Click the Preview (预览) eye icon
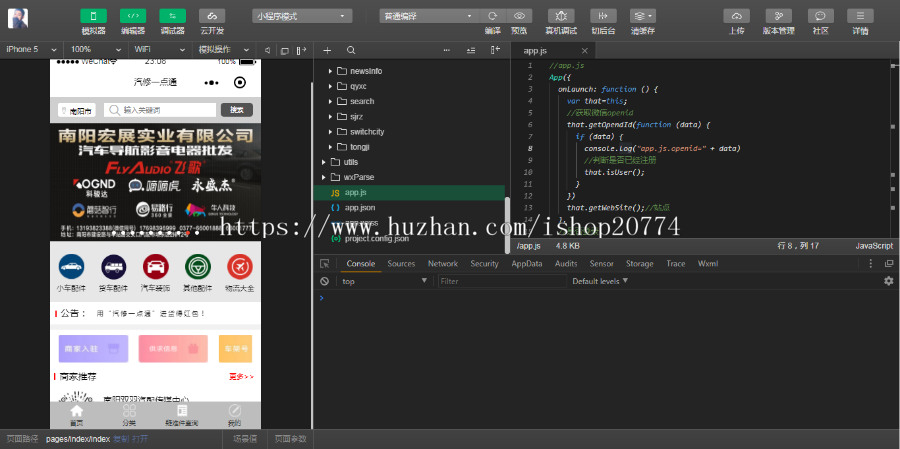This screenshot has height=449, width=900. tap(519, 16)
